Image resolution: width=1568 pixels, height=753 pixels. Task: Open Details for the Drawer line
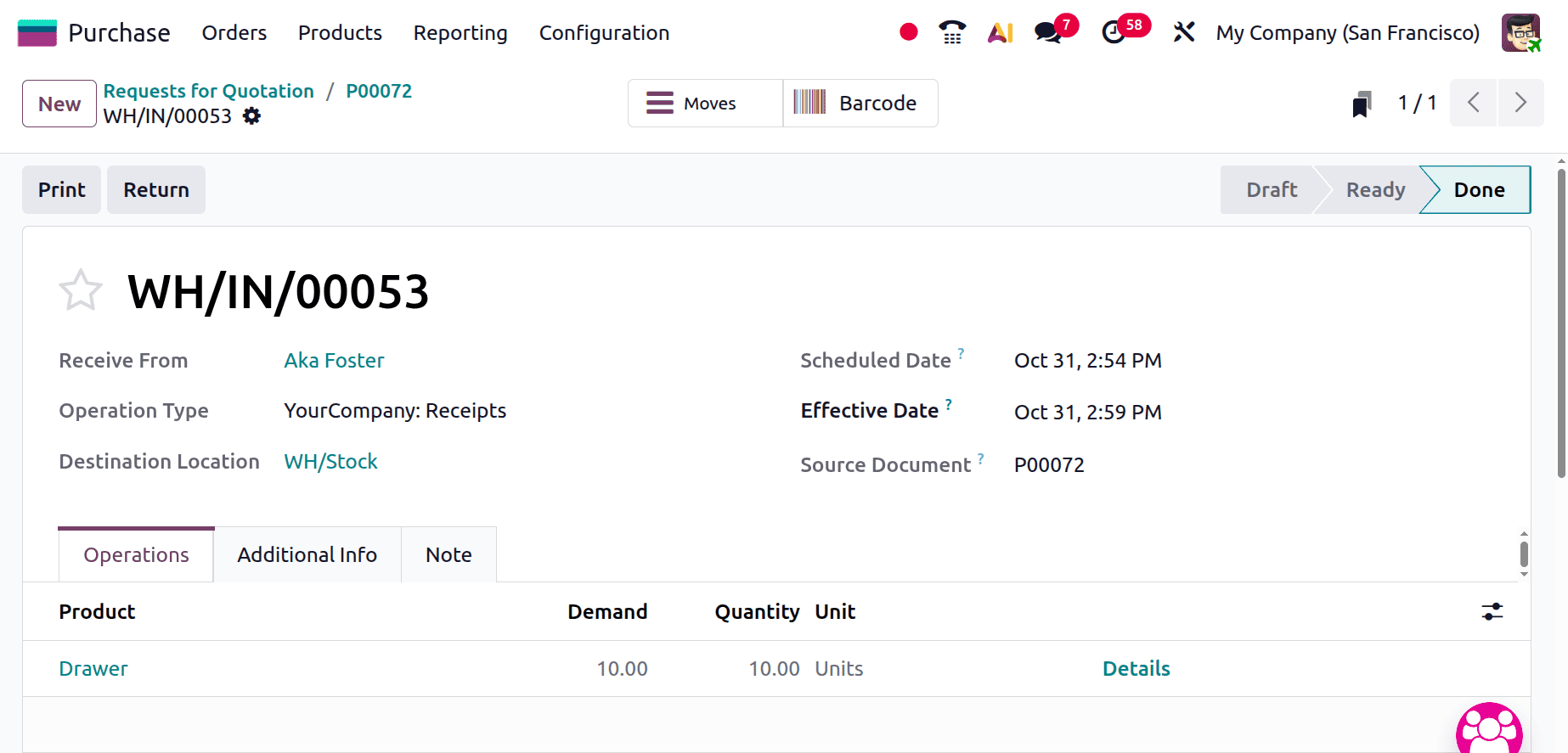tap(1136, 669)
